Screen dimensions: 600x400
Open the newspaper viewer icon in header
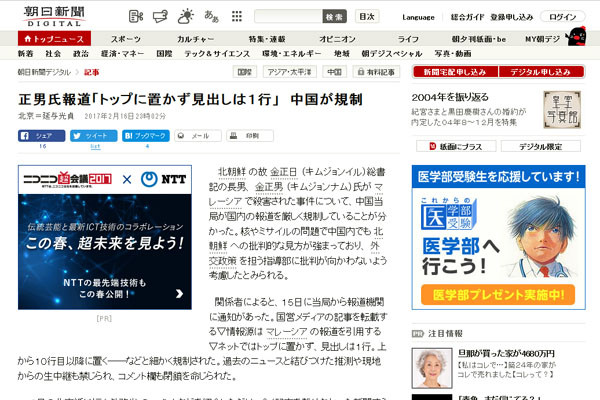click(x=135, y=16)
